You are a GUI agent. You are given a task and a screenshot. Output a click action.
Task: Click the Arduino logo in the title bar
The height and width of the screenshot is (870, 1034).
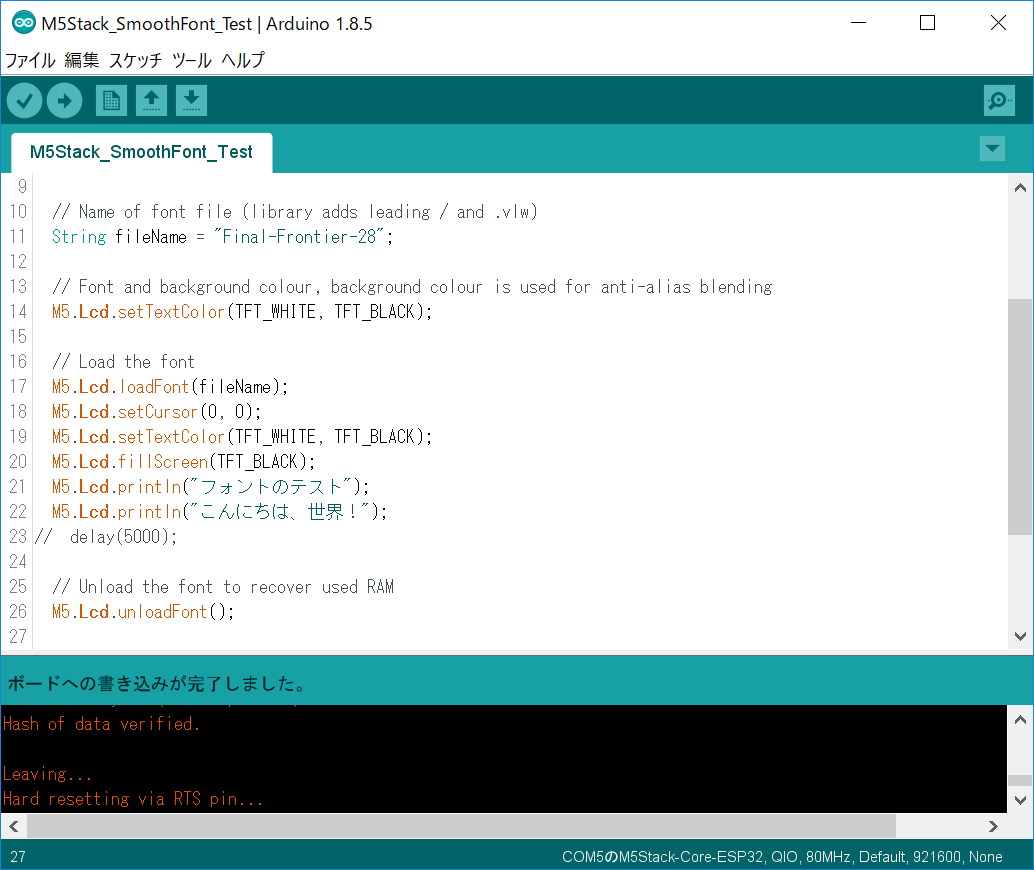click(22, 22)
